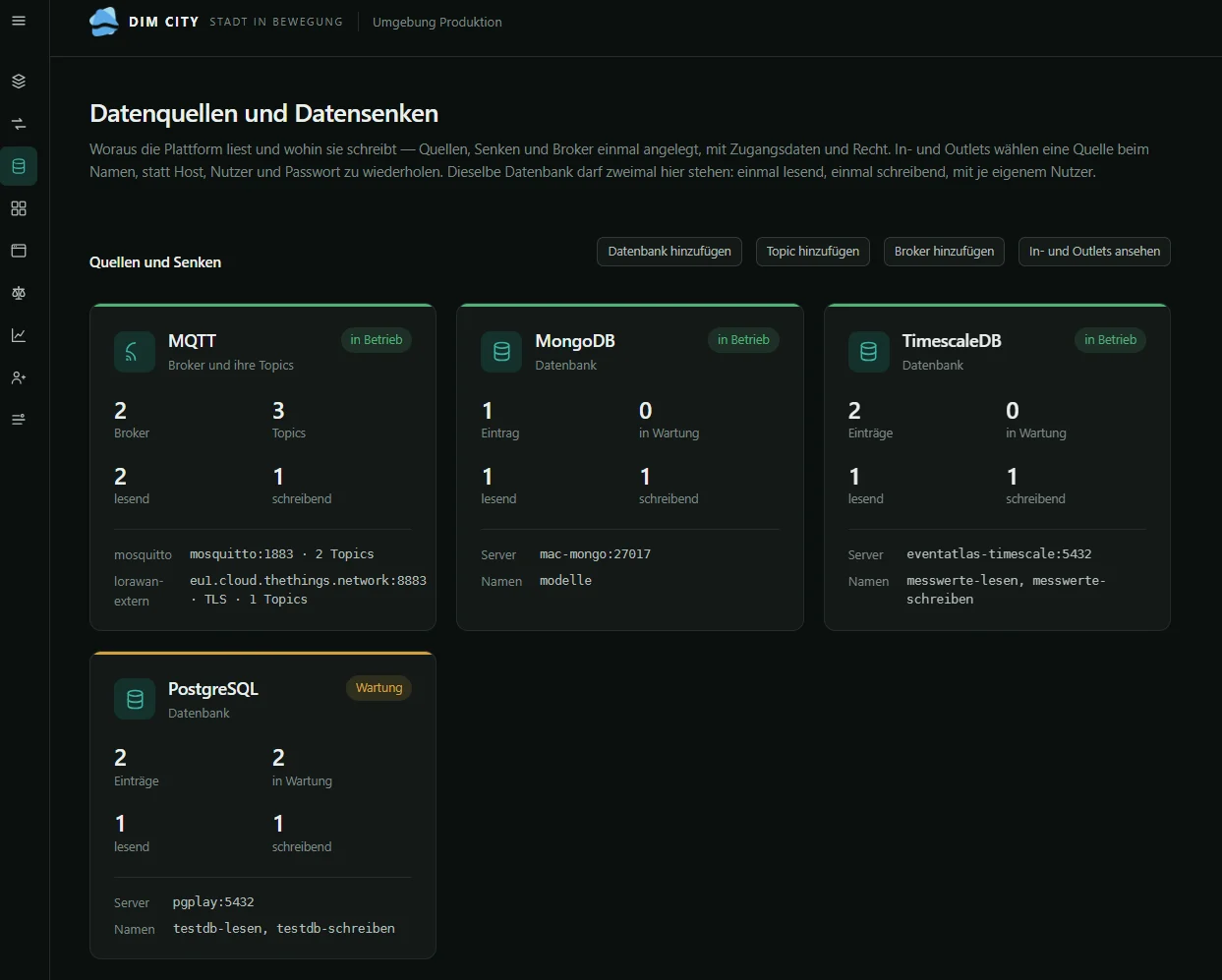Open the swap arrows sidebar icon
Screen dimensions: 1222x980
click(19, 124)
